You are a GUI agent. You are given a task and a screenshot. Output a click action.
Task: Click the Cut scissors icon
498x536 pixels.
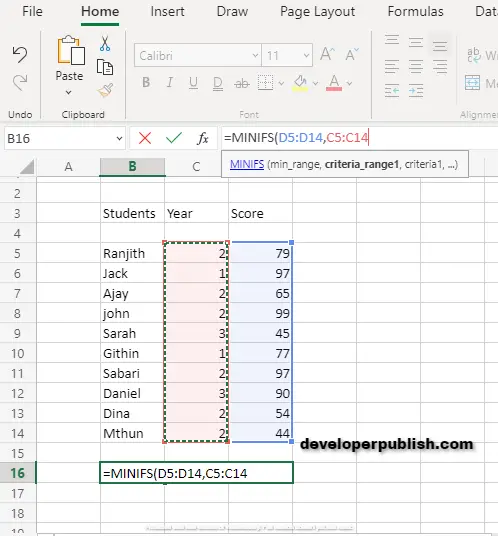(x=105, y=44)
